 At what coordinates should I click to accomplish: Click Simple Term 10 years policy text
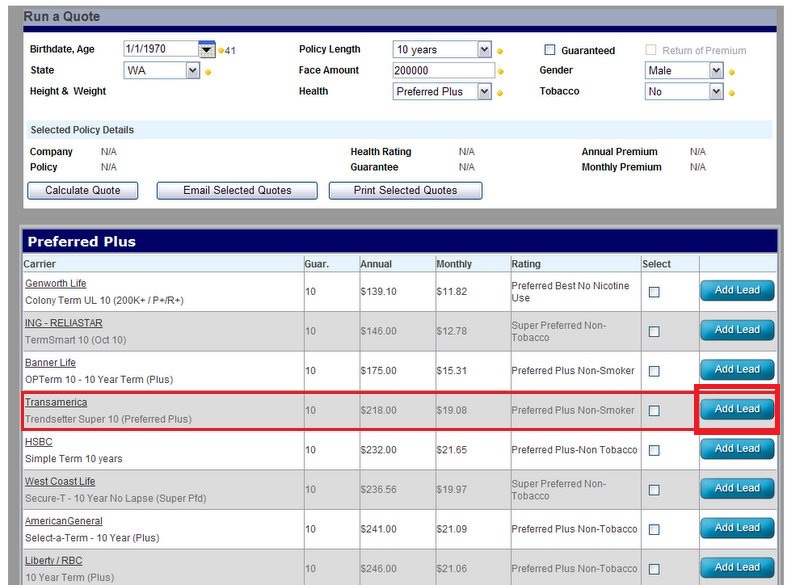click(74, 459)
